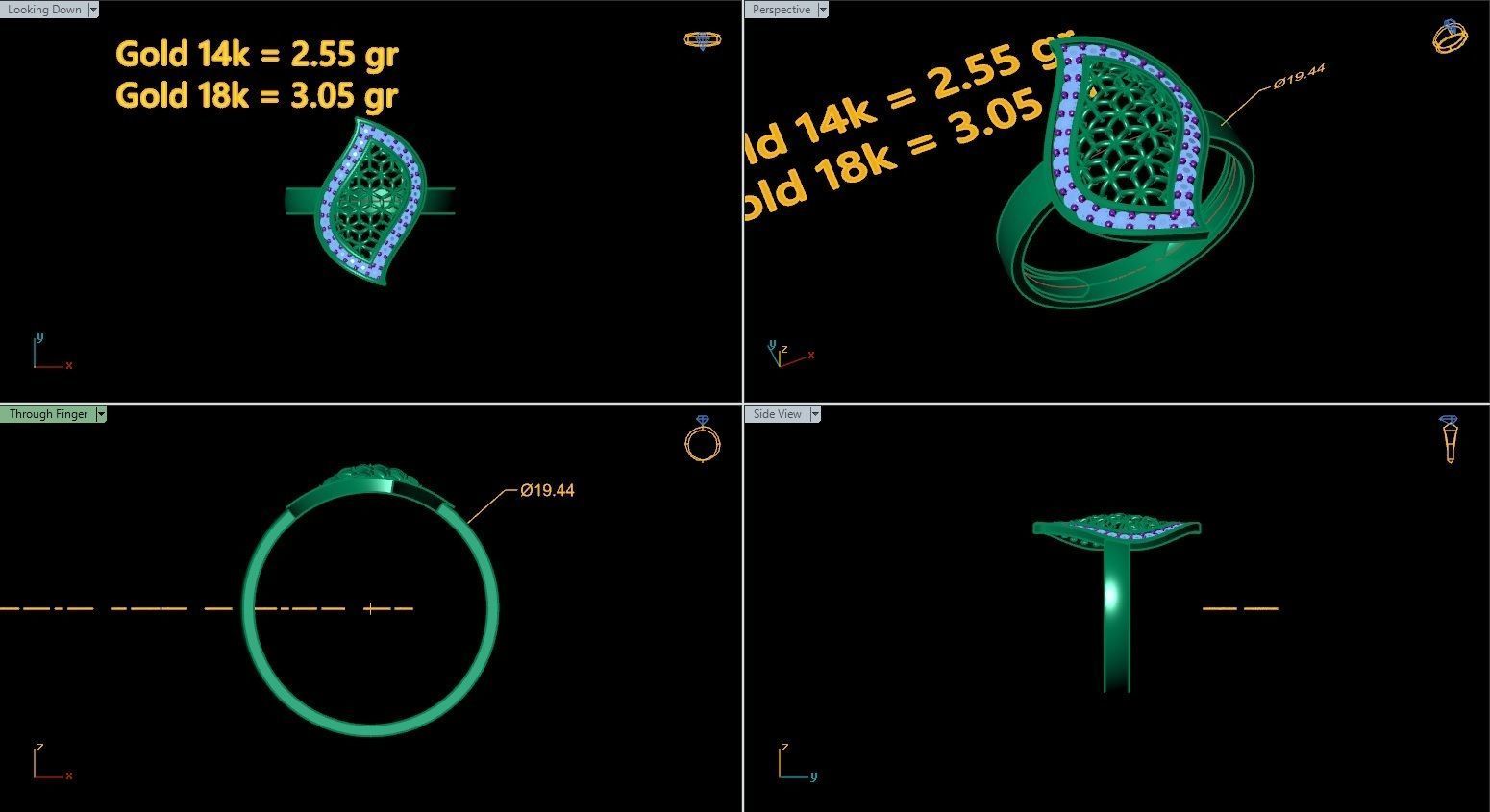Image resolution: width=1490 pixels, height=812 pixels.
Task: Select the Ø19.44 dimension in Perspective view
Action: click(1298, 77)
